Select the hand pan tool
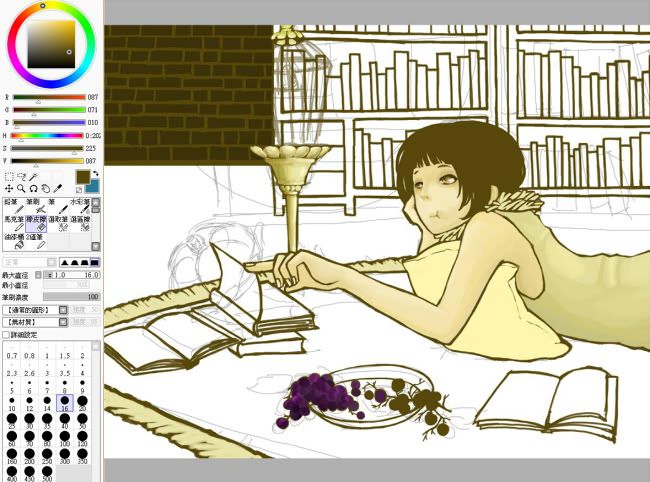The image size is (650, 482). click(45, 188)
